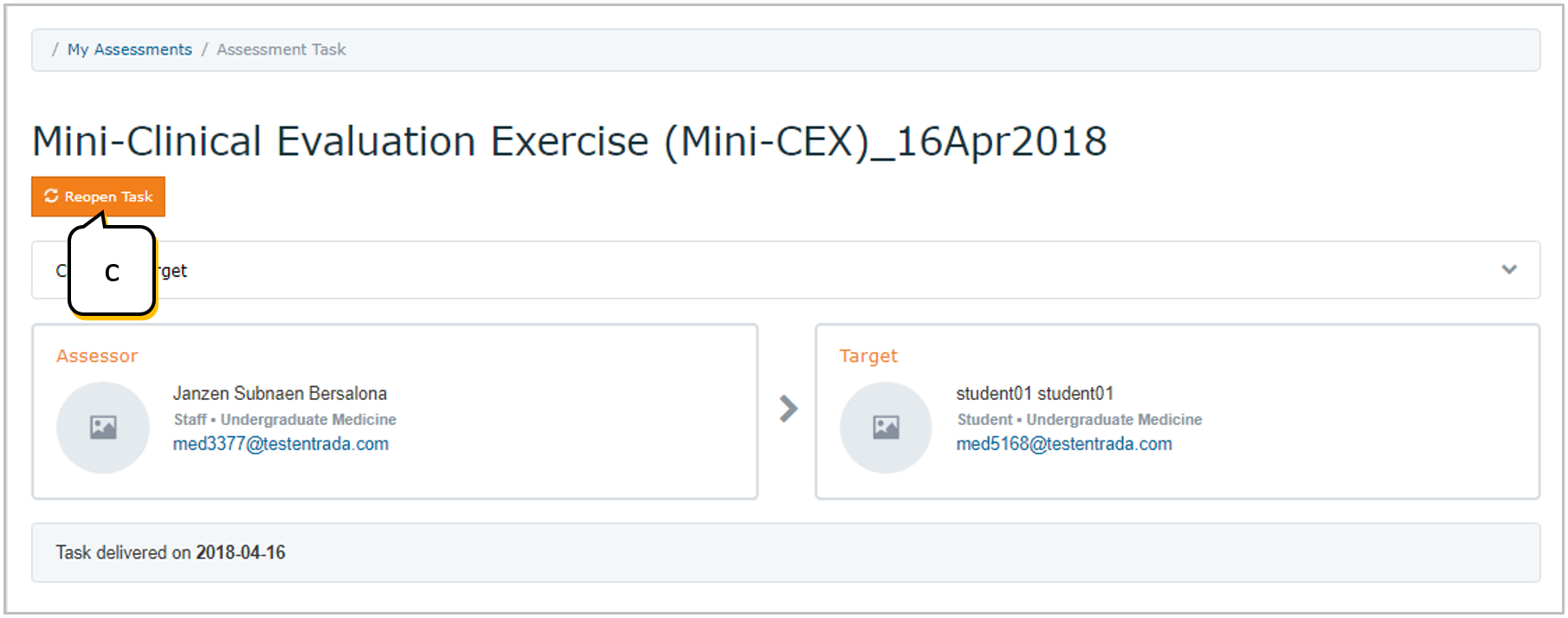Click the Student • Undergraduate Medicine label
The height and width of the screenshot is (618, 1568).
1080,420
